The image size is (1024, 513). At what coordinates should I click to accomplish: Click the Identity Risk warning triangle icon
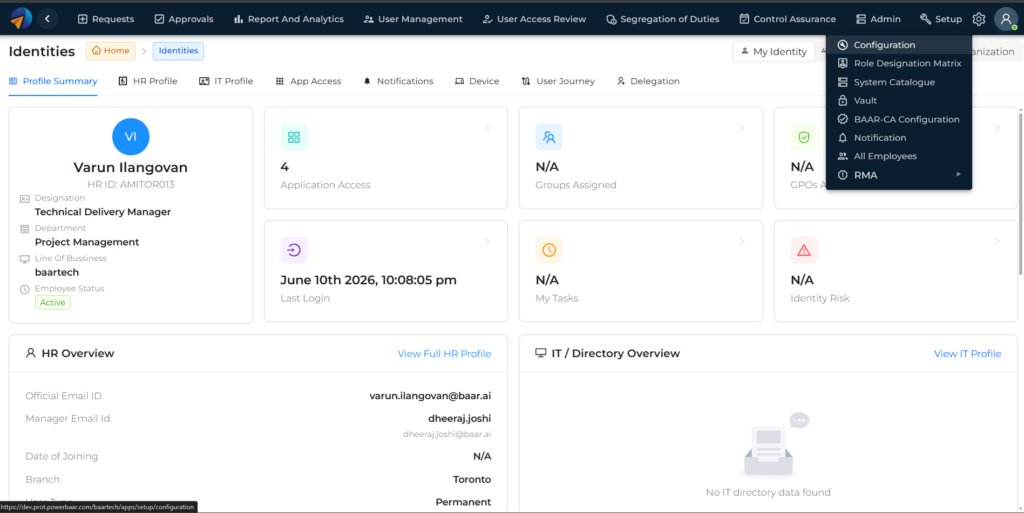pos(804,250)
